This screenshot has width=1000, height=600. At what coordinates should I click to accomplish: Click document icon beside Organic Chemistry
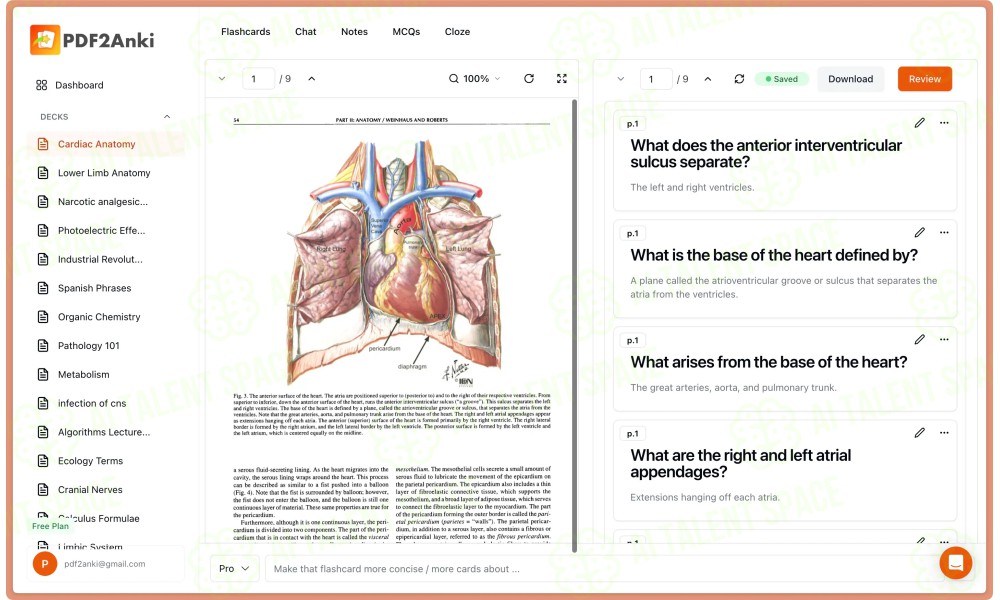point(43,316)
